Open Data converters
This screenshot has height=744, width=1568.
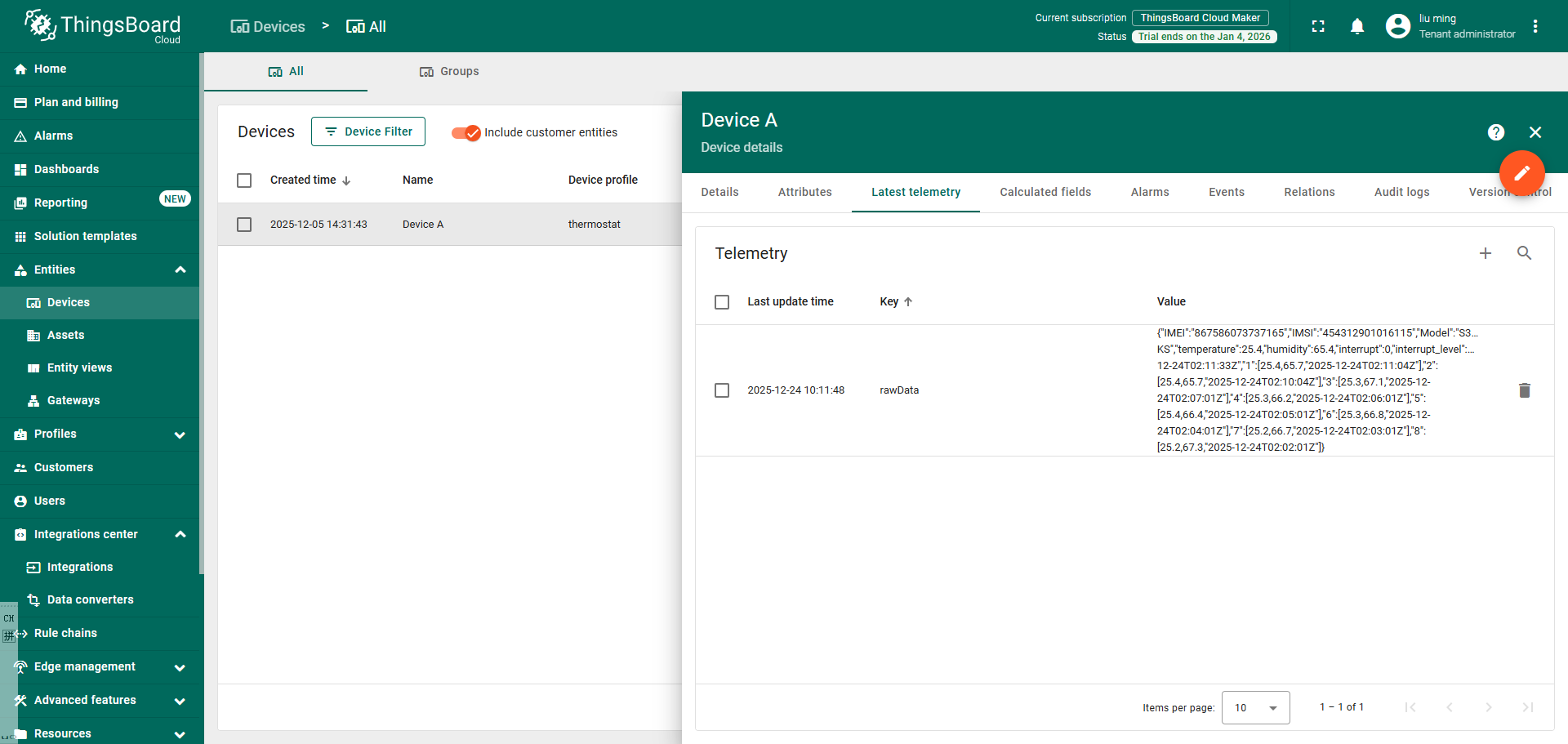(100, 600)
